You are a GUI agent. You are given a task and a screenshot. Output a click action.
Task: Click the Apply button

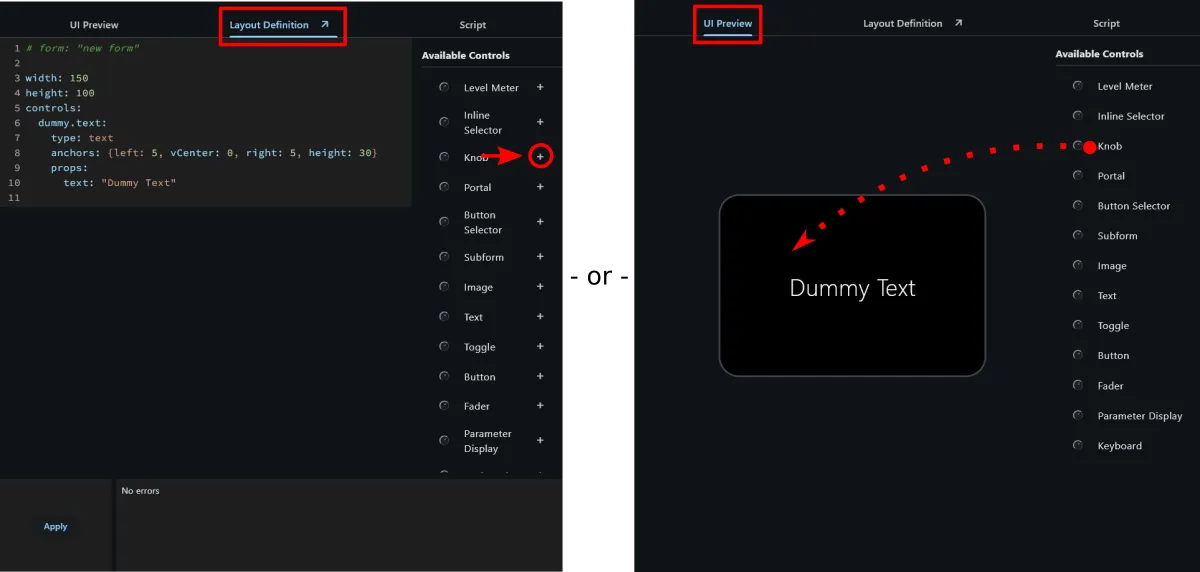pos(56,526)
